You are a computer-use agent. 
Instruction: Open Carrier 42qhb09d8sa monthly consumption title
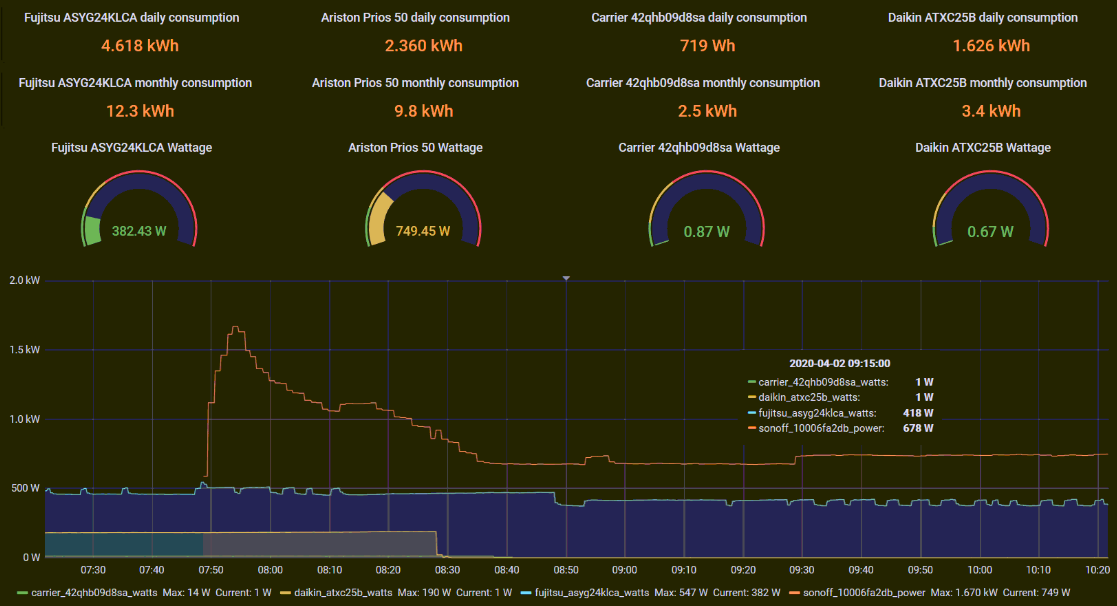(702, 83)
